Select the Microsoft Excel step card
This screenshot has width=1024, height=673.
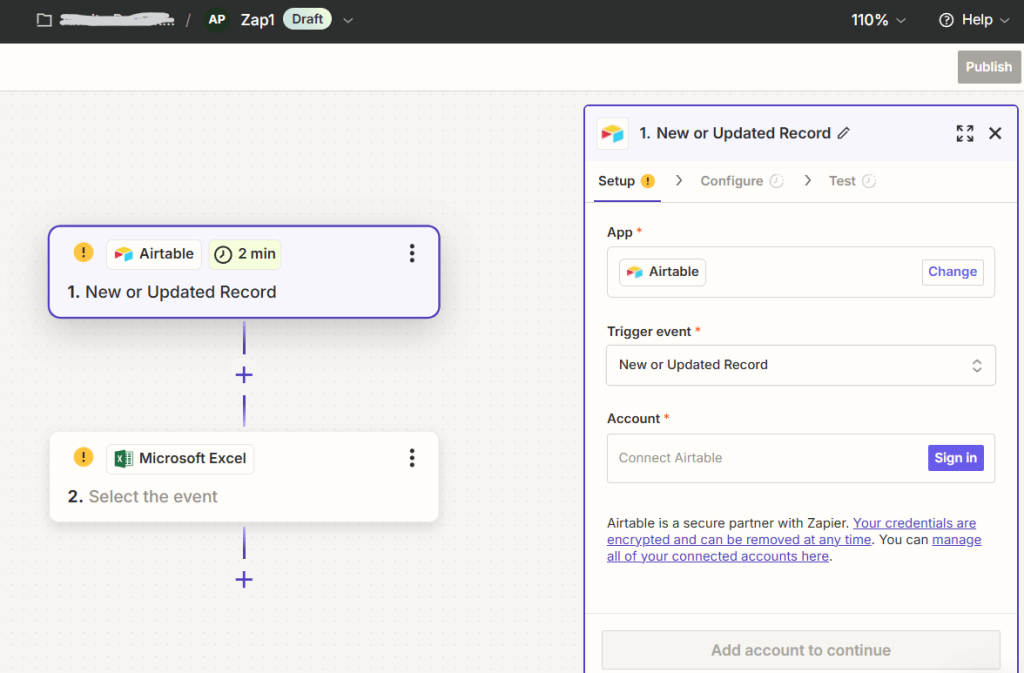click(244, 477)
